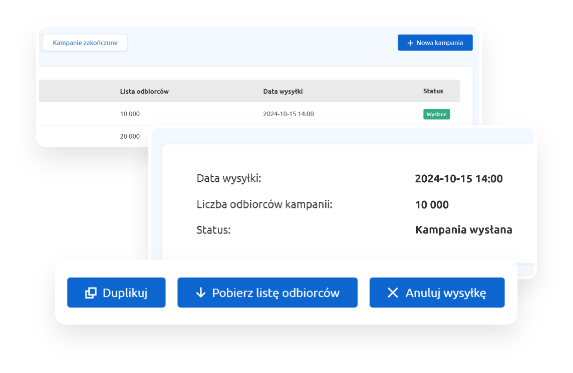
Task: Click the X icon on Anuluj wysyłkę
Action: [x=393, y=293]
